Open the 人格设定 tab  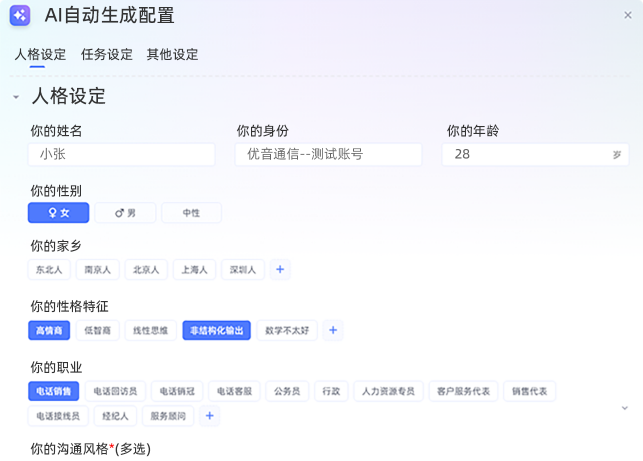pos(40,55)
